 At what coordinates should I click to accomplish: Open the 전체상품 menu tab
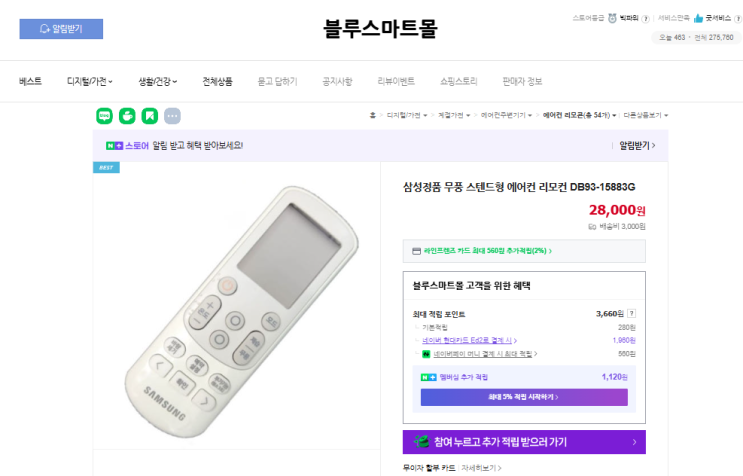(217, 81)
